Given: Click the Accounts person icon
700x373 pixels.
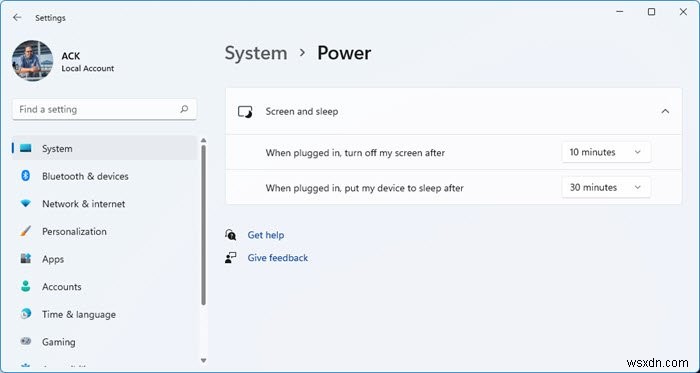Looking at the screenshot, I should 26,286.
